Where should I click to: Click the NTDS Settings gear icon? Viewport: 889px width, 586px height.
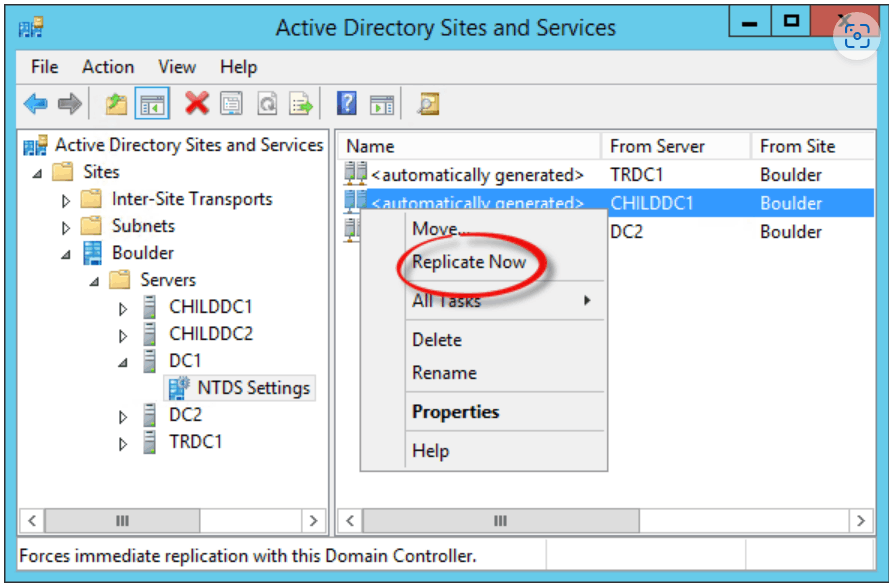(179, 388)
